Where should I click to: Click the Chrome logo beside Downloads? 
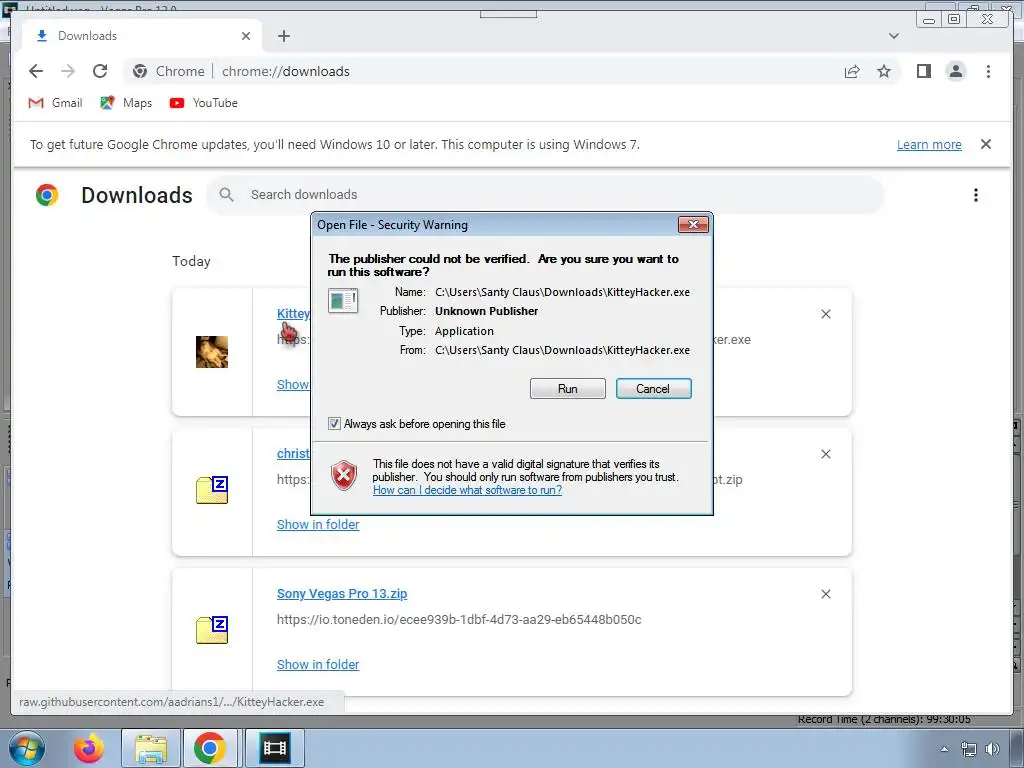(47, 195)
